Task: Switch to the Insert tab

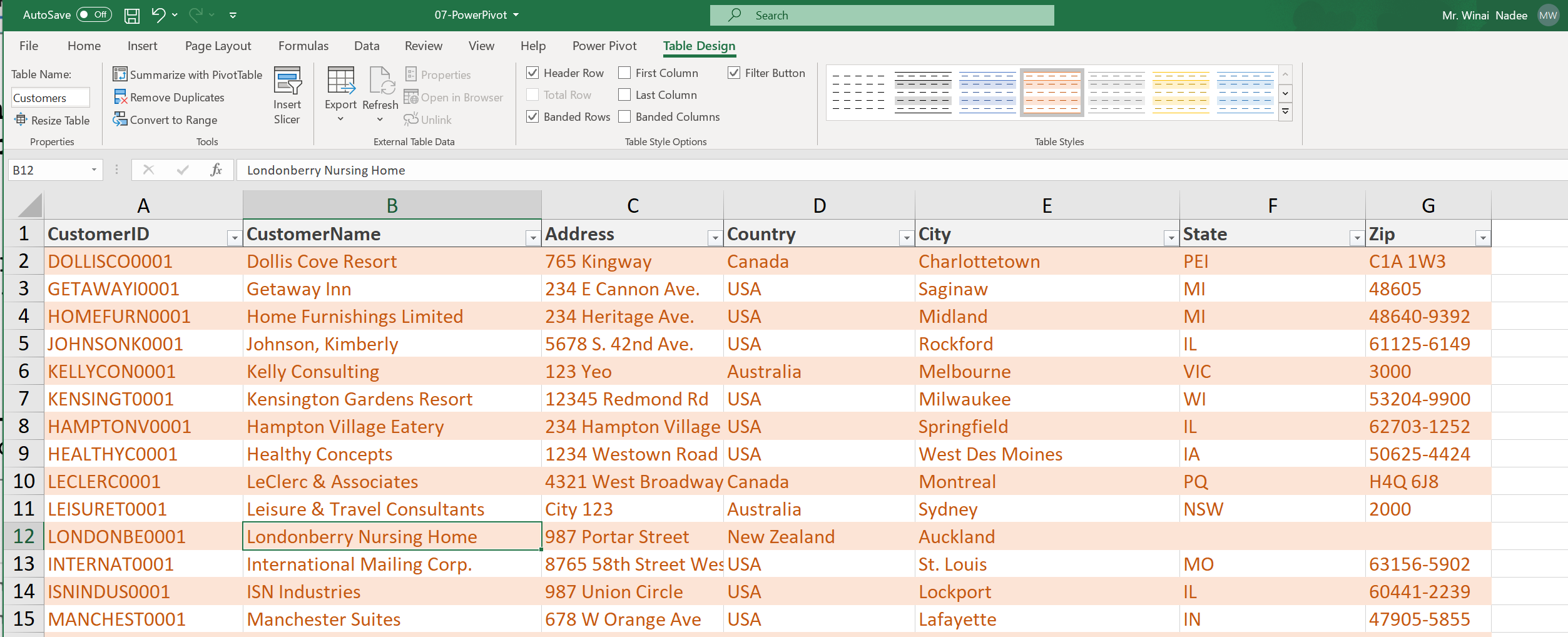Action: pos(142,46)
